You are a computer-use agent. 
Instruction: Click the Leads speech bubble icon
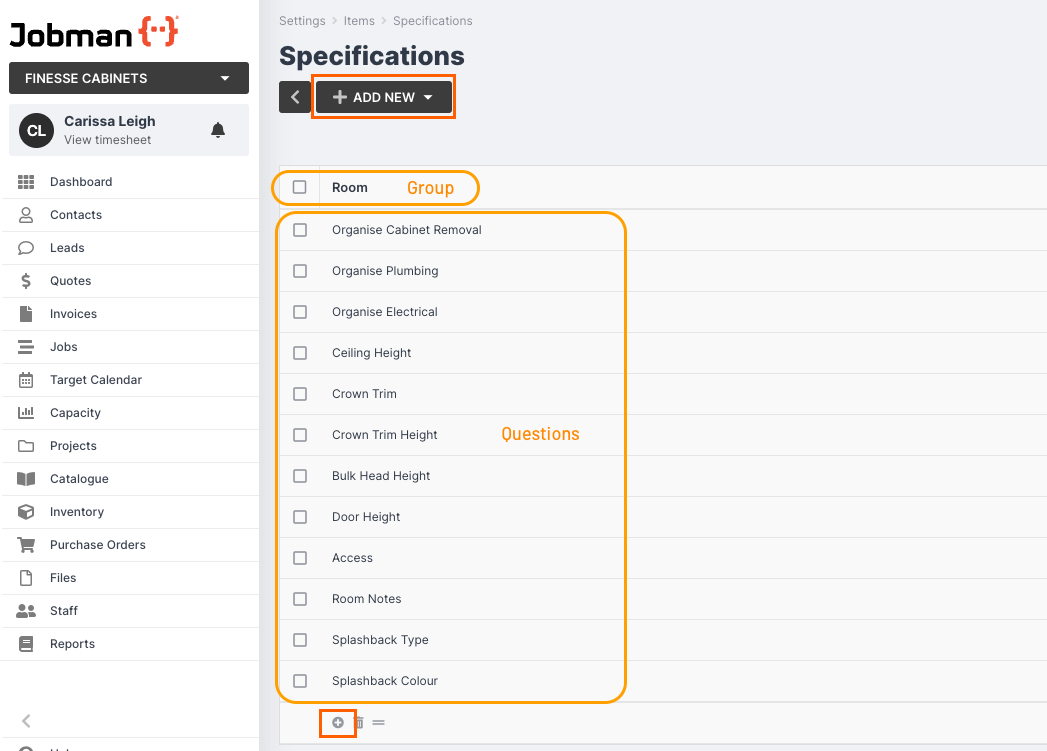point(26,248)
